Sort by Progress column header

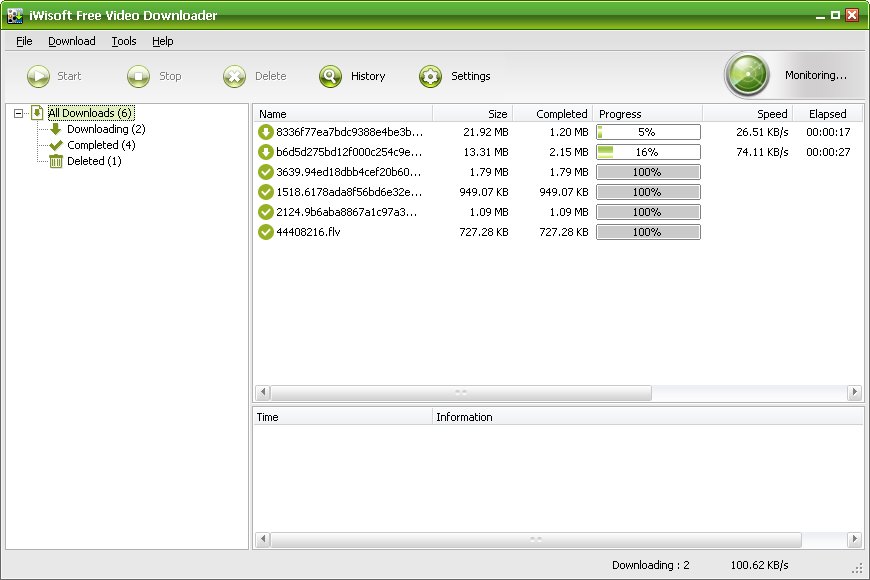(x=648, y=114)
